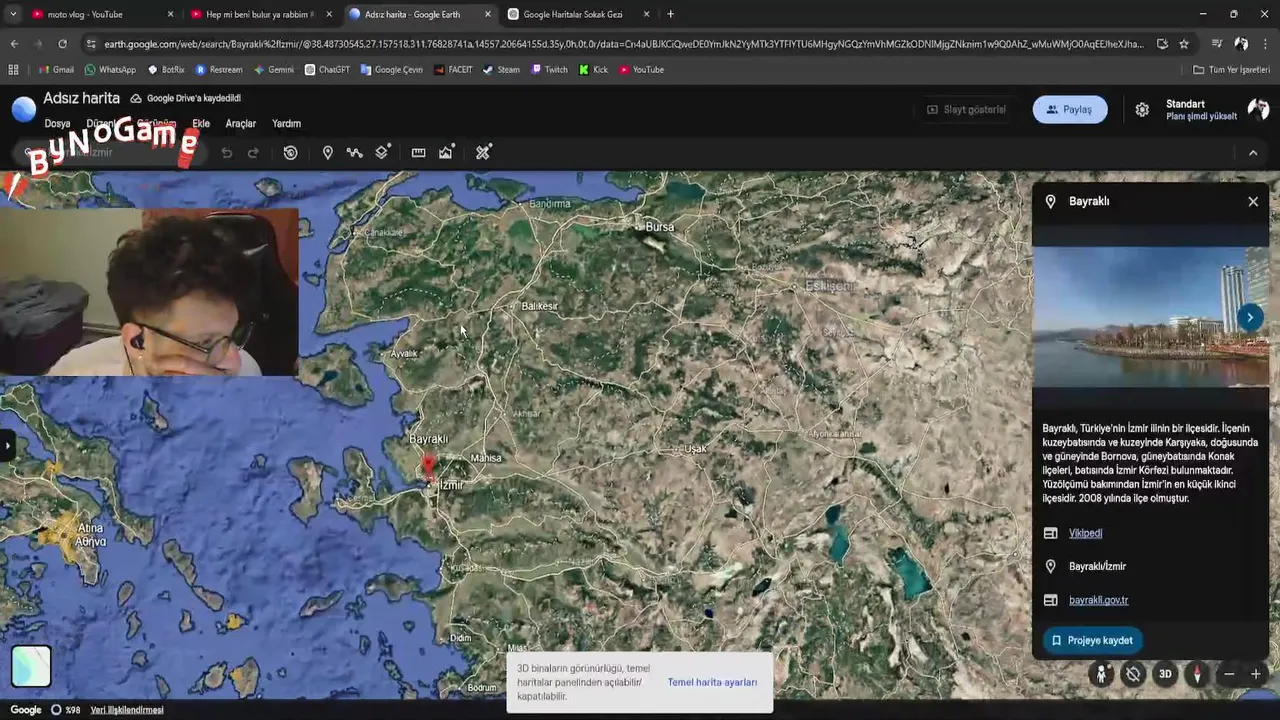Viewport: 1280px width, 720px height.
Task: Click the Bayraklı/İzmir address text
Action: pyautogui.click(x=1097, y=567)
